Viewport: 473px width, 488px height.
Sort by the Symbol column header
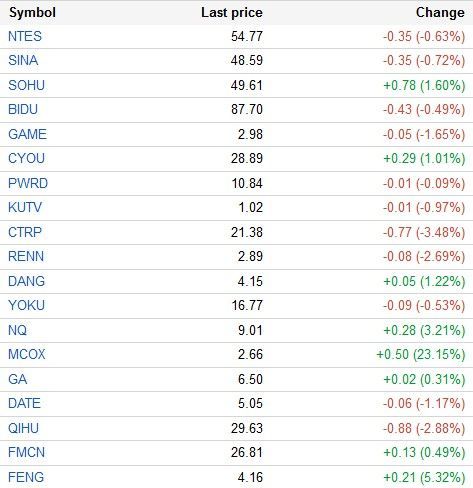[x=32, y=13]
